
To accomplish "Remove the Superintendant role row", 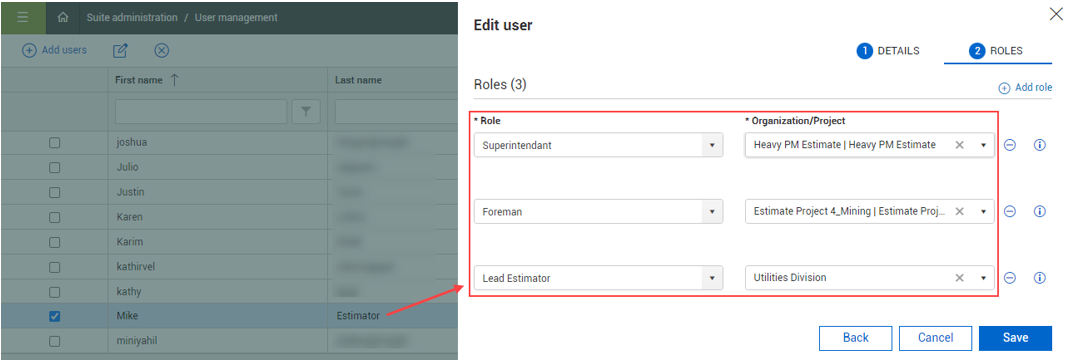I will tap(1010, 145).
